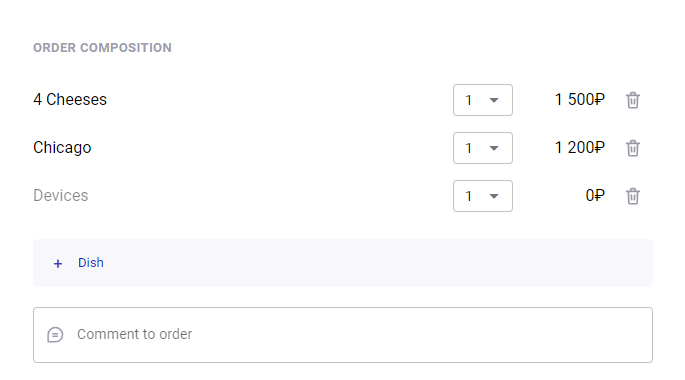Click the arrow in 4 Cheeses quantity box
Screen dimensions: 685x380
point(494,100)
